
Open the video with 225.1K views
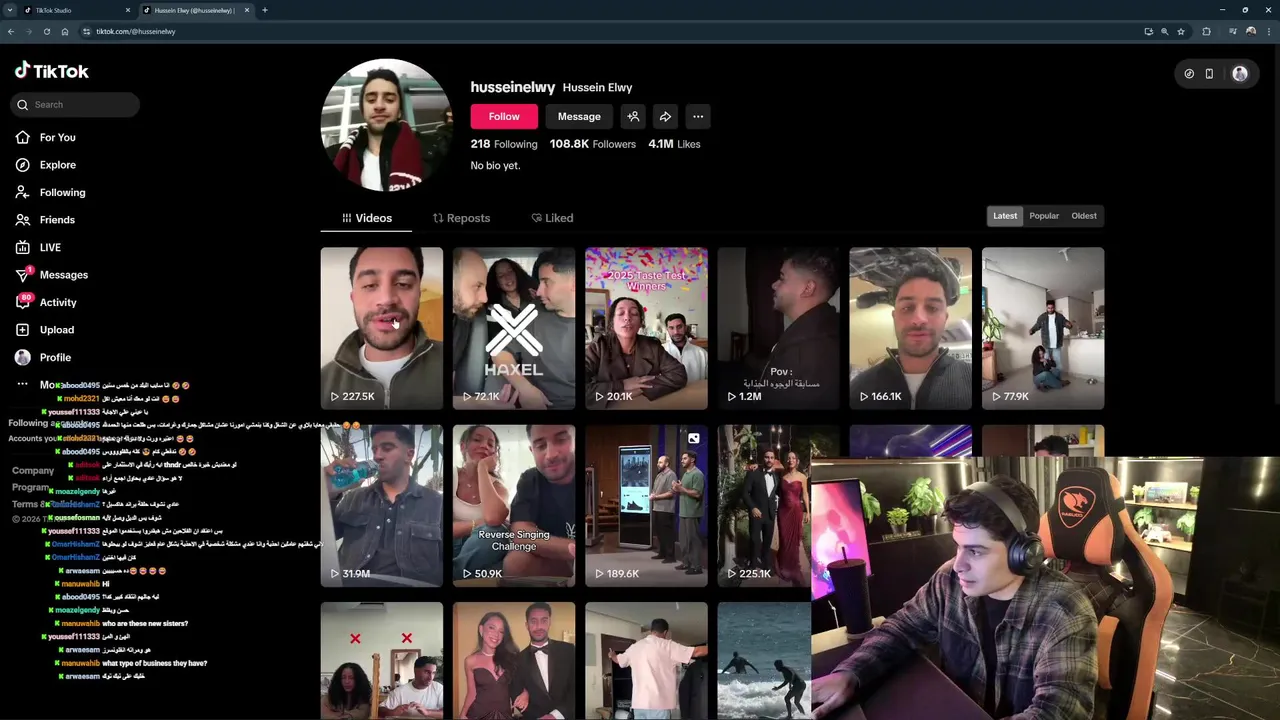[764, 505]
